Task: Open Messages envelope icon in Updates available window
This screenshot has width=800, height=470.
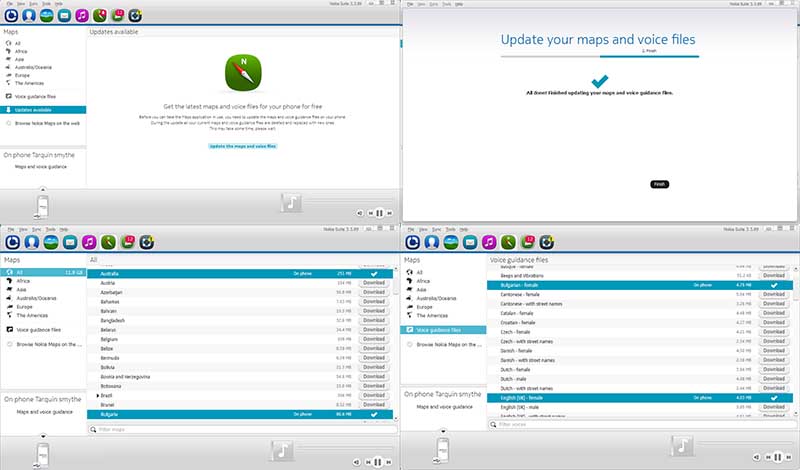Action: 64,16
